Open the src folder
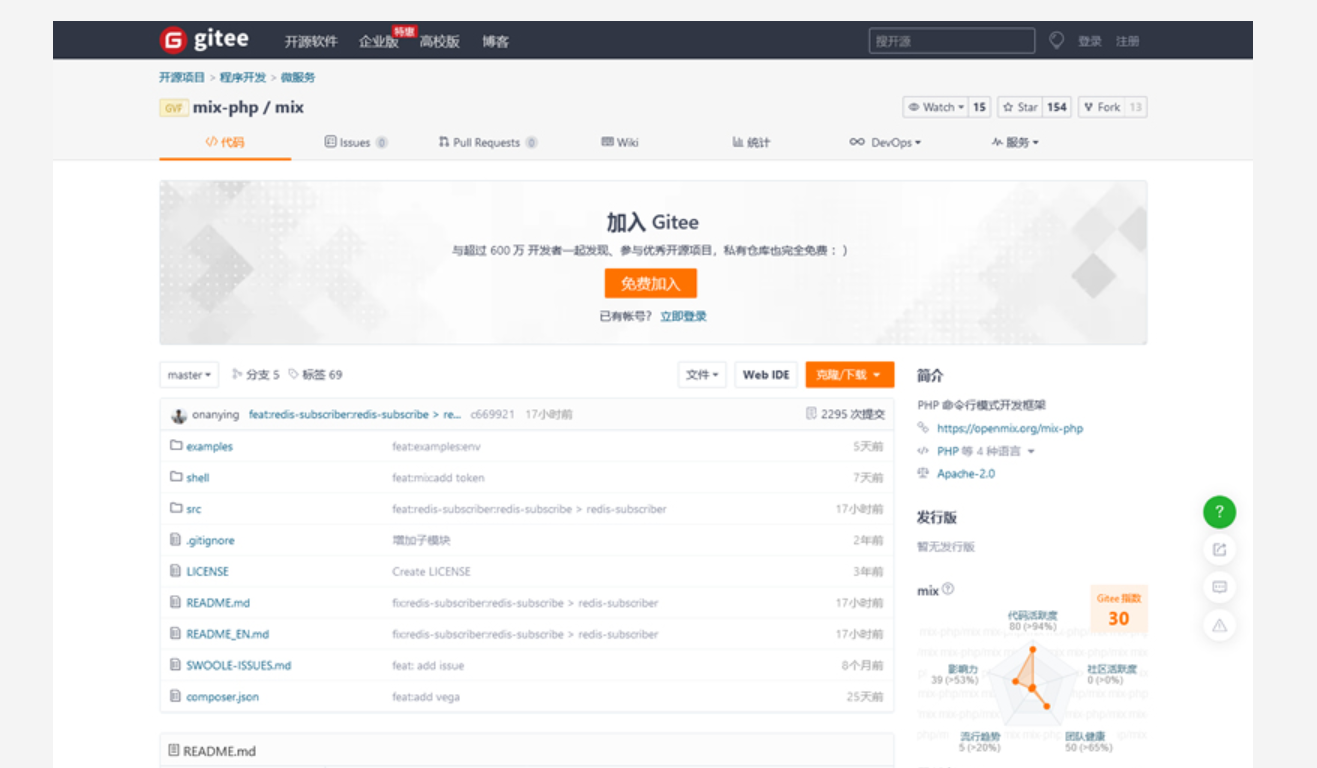The image size is (1317, 768). click(x=193, y=509)
